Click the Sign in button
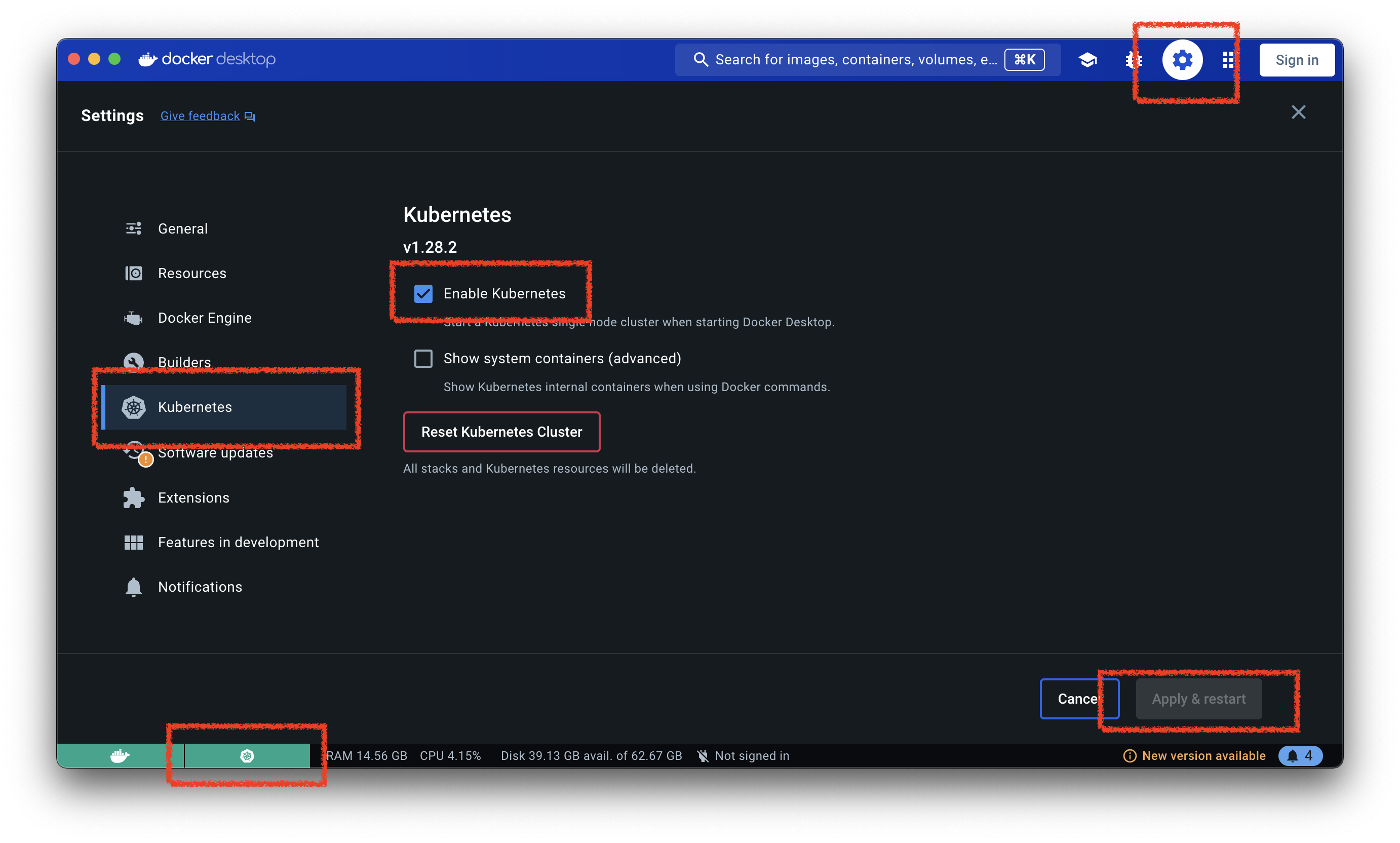Screen dimensions: 1400x843 pyautogui.click(x=1297, y=60)
